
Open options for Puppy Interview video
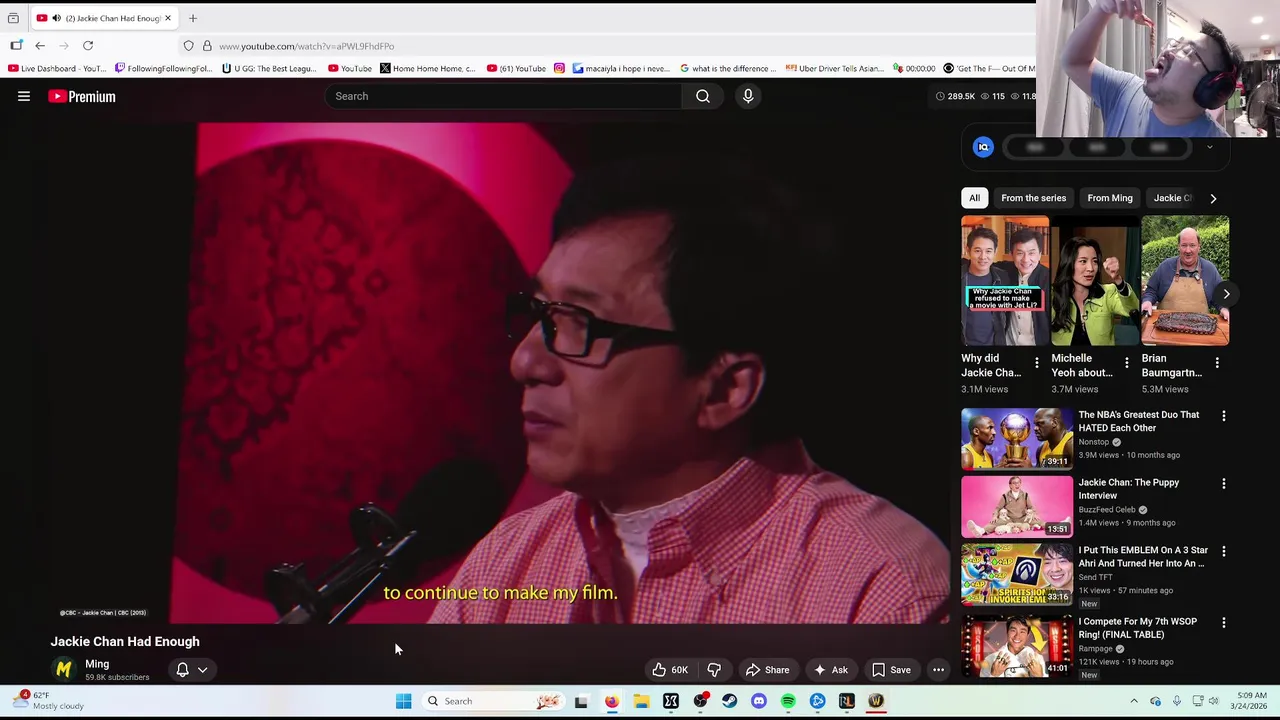click(1223, 484)
